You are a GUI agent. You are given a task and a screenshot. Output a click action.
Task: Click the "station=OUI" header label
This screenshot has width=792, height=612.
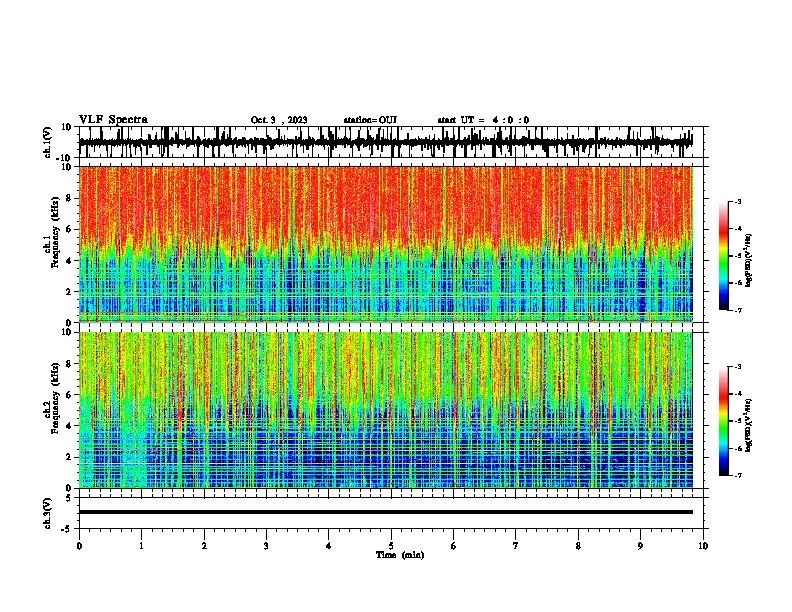pos(370,120)
